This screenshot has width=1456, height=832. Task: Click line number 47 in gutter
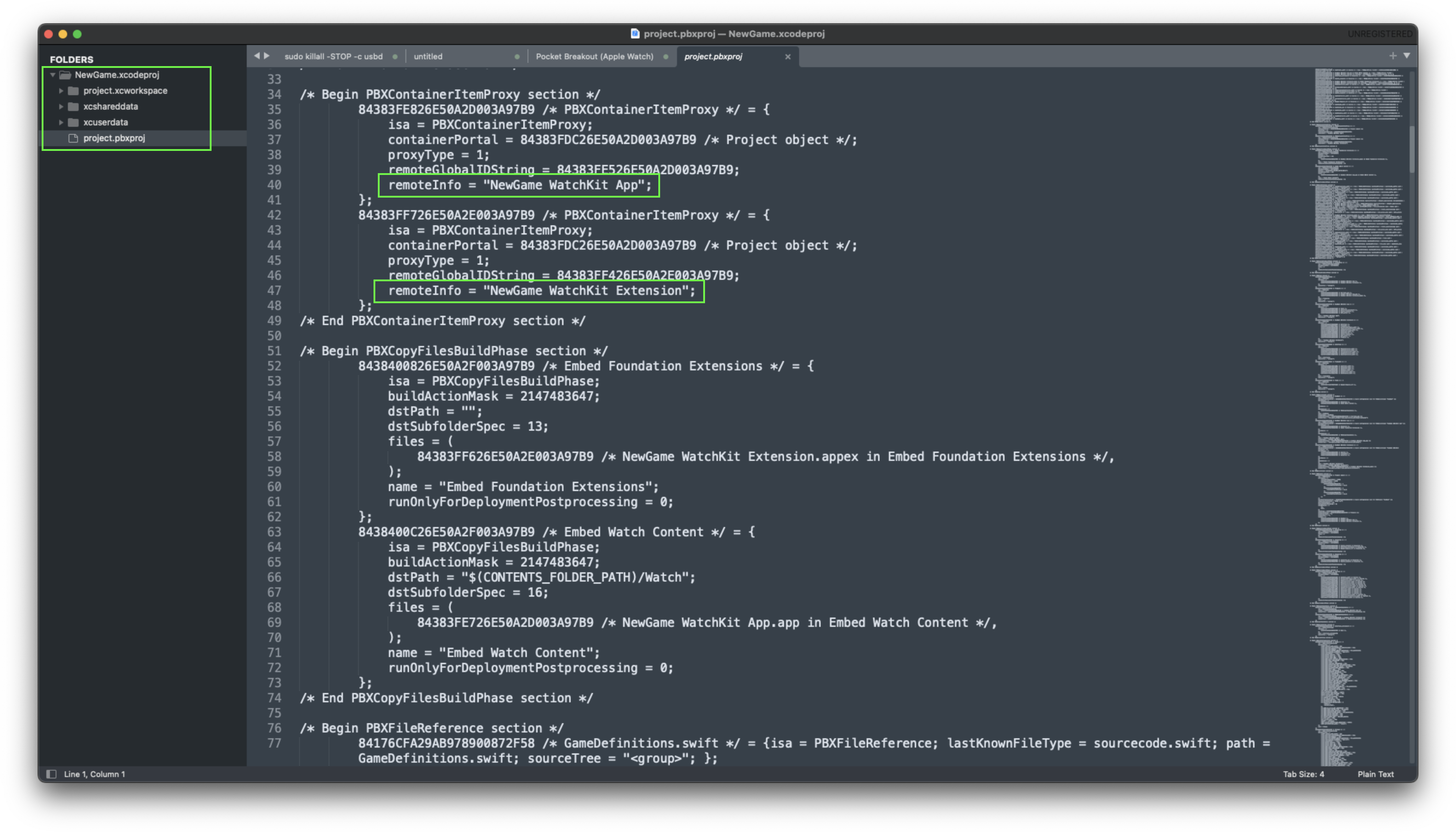(x=274, y=291)
